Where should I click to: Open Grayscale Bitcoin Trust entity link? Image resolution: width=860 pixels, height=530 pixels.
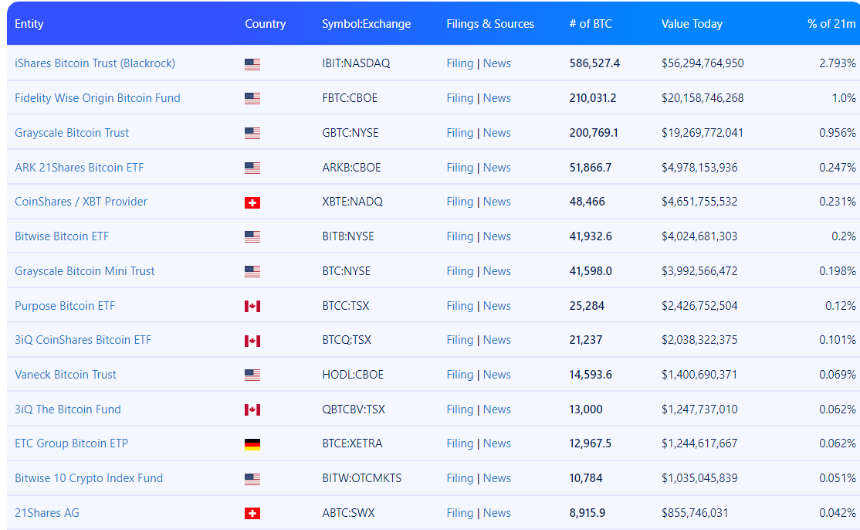(x=71, y=133)
